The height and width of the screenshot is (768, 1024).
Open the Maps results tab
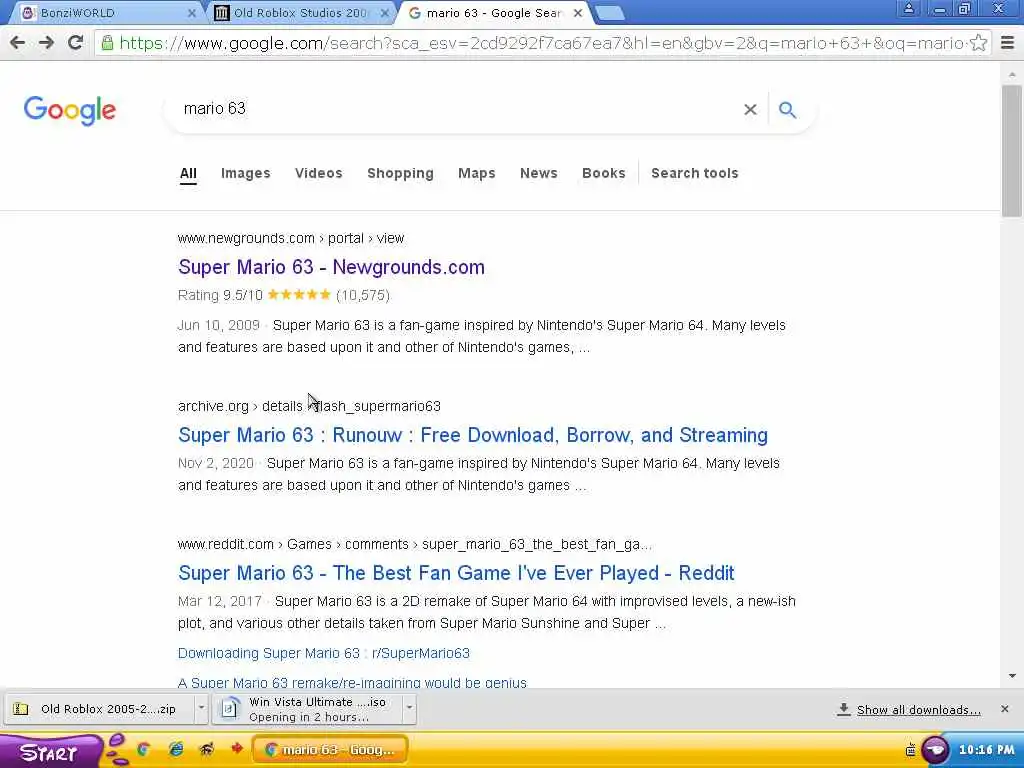(x=477, y=173)
